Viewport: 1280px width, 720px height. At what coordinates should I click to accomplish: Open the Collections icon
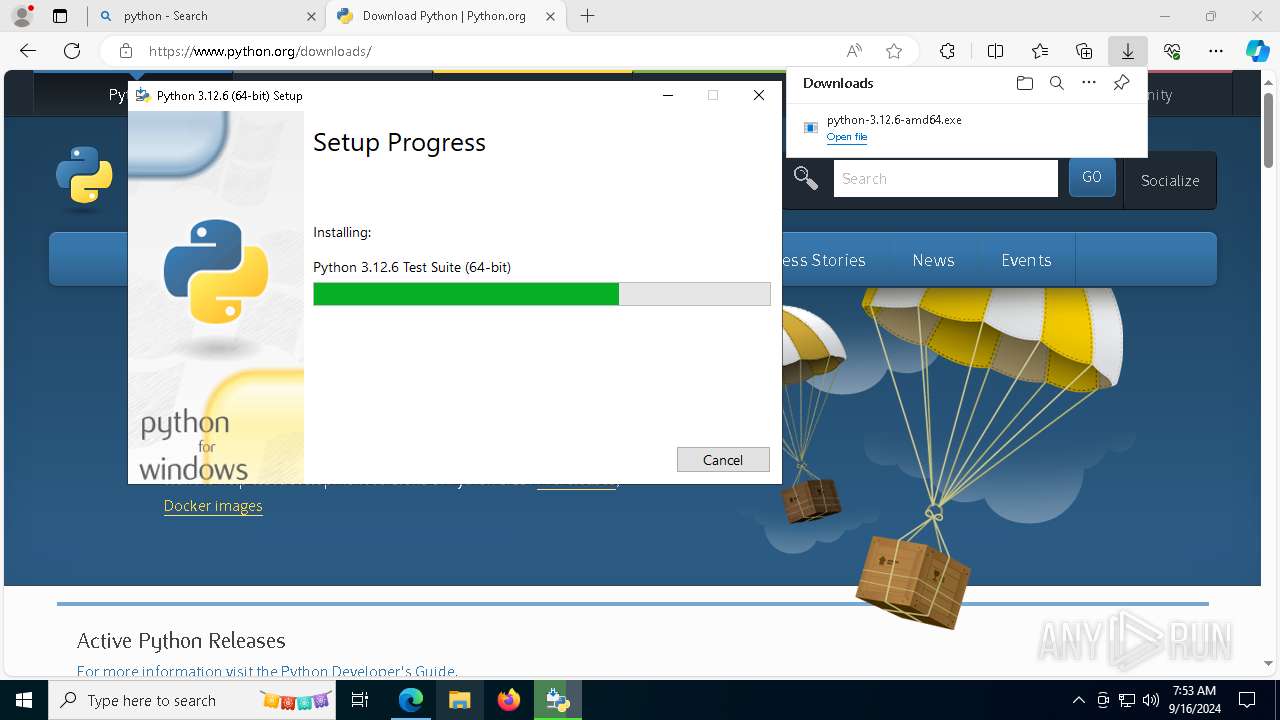click(1084, 51)
